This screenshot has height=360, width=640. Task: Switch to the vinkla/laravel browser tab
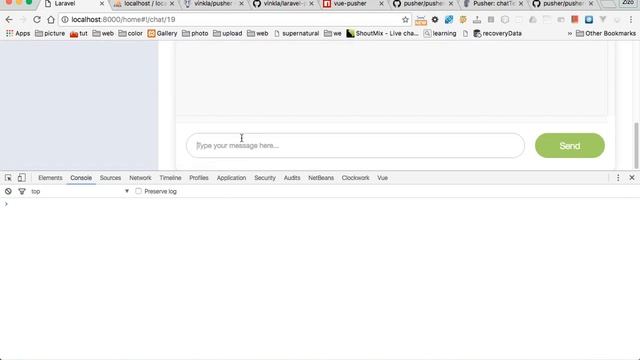(x=284, y=4)
